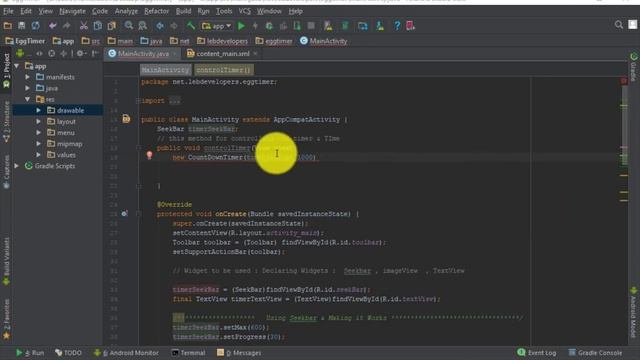Click the red error indicator in editor stripe
The height and width of the screenshot is (360, 640).
(624, 81)
